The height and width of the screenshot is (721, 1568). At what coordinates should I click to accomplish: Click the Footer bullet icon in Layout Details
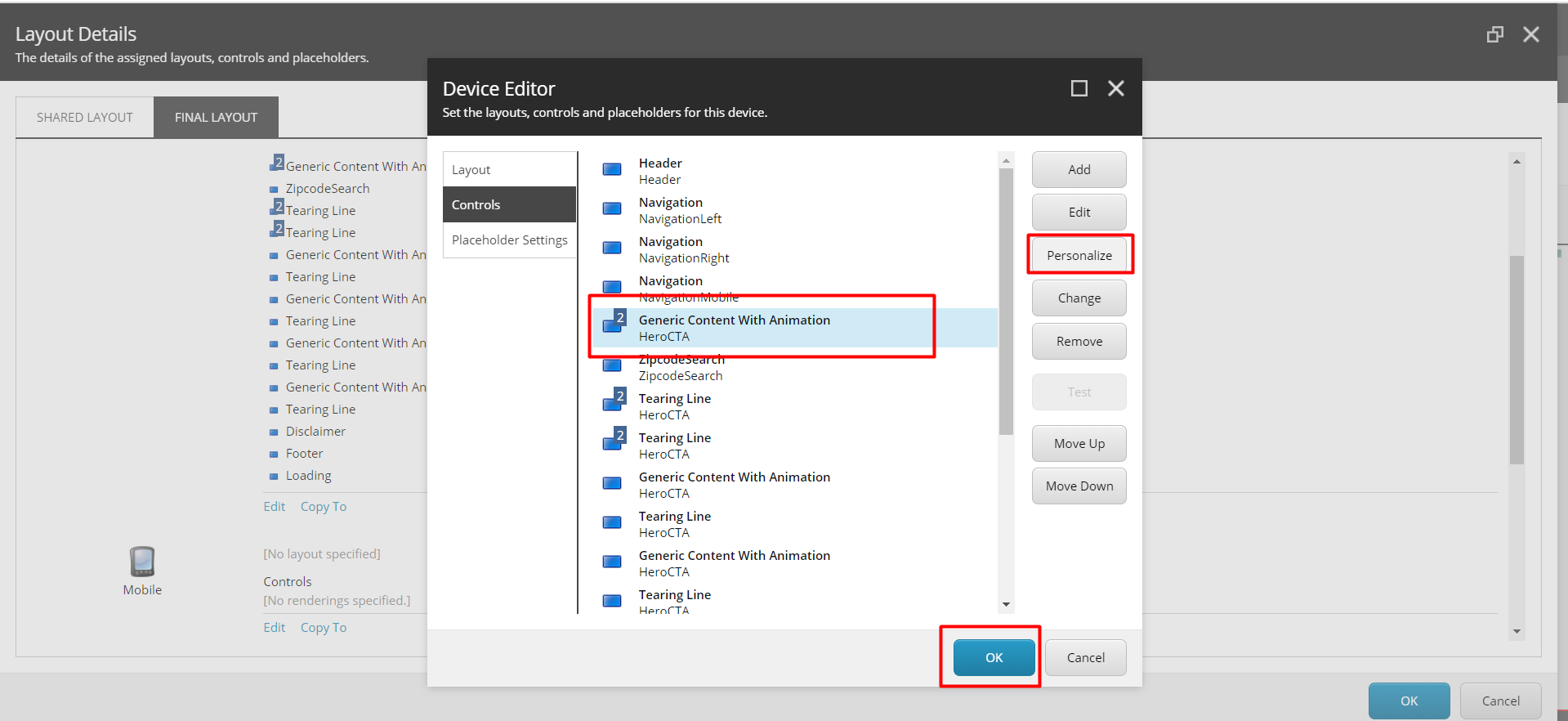click(274, 455)
